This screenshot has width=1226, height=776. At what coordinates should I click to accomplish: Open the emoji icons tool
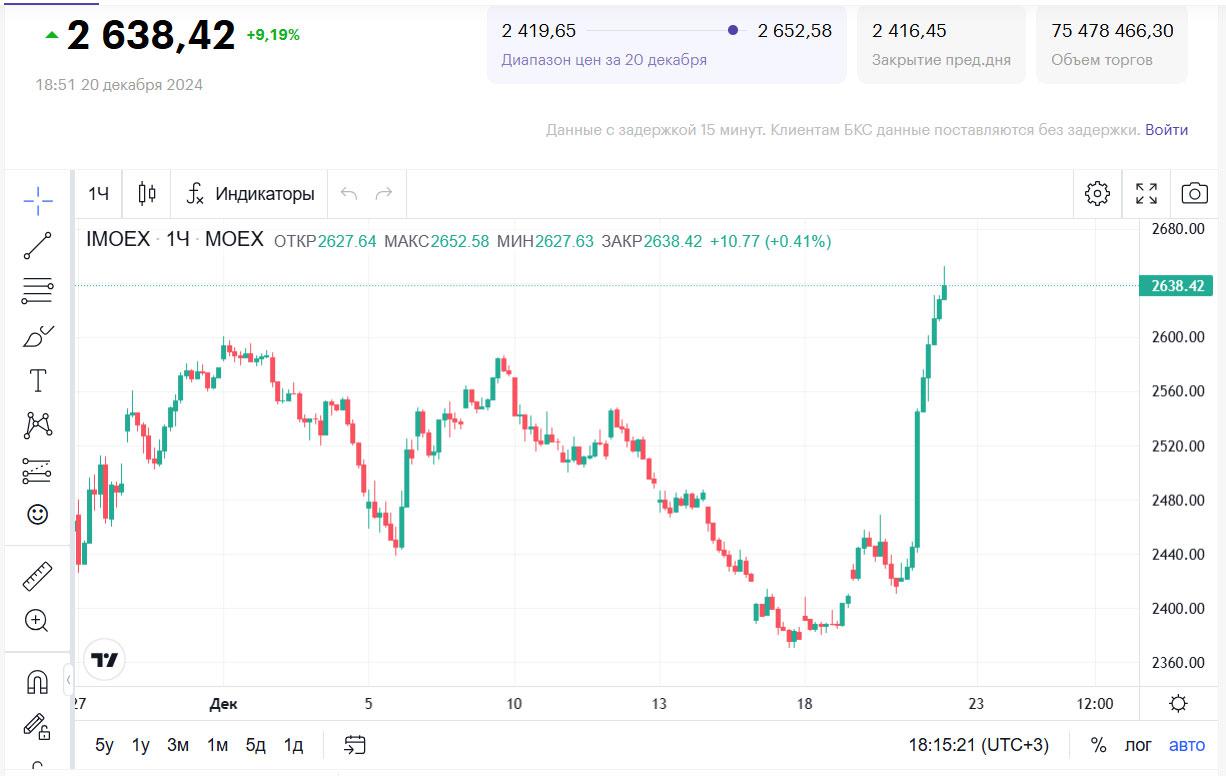37,514
